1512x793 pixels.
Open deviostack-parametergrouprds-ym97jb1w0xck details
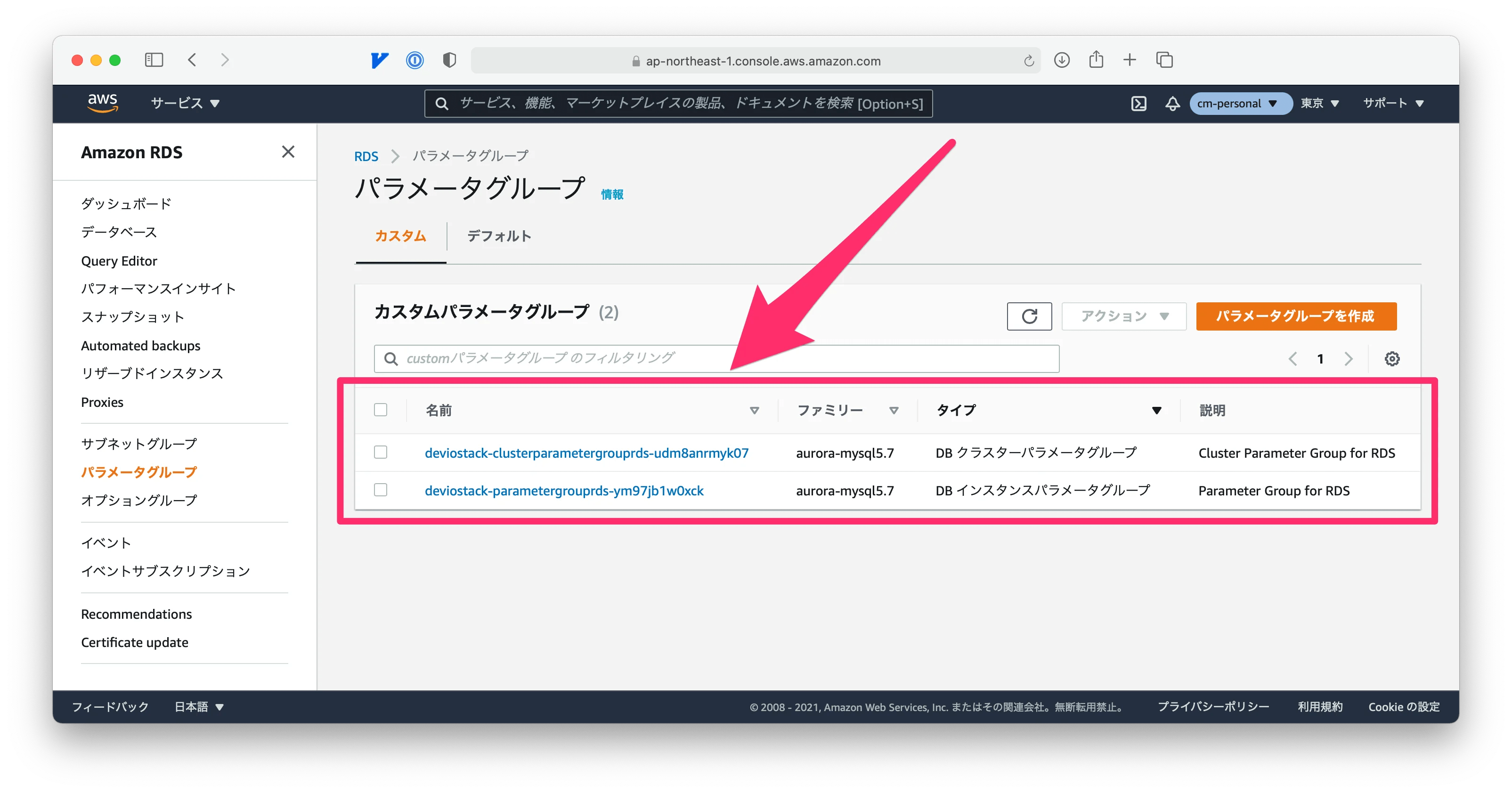(x=564, y=491)
